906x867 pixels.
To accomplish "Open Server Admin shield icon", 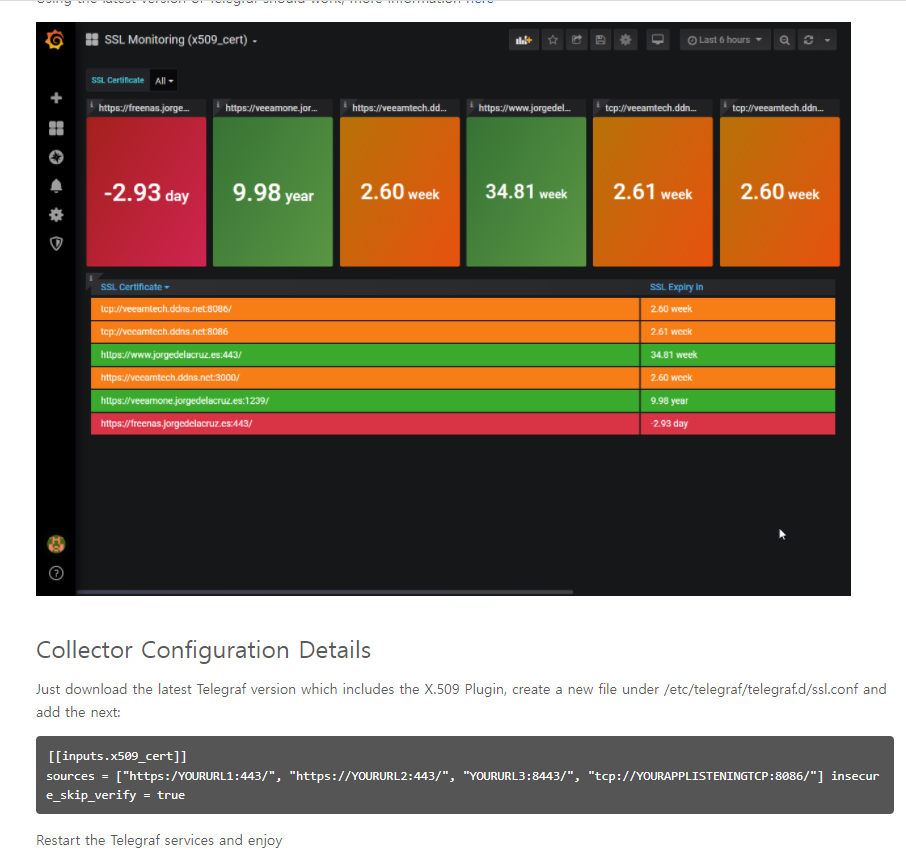I will [x=56, y=243].
